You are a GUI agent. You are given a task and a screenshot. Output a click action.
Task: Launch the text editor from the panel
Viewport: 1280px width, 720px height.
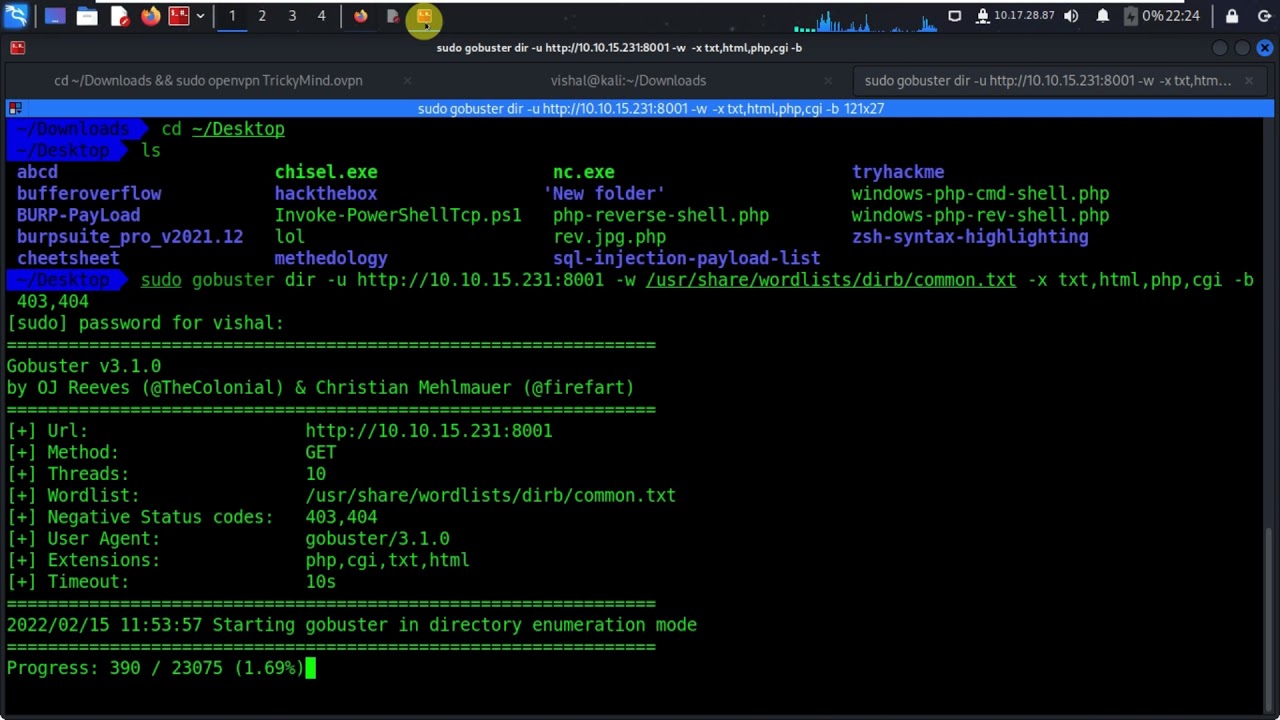click(119, 16)
